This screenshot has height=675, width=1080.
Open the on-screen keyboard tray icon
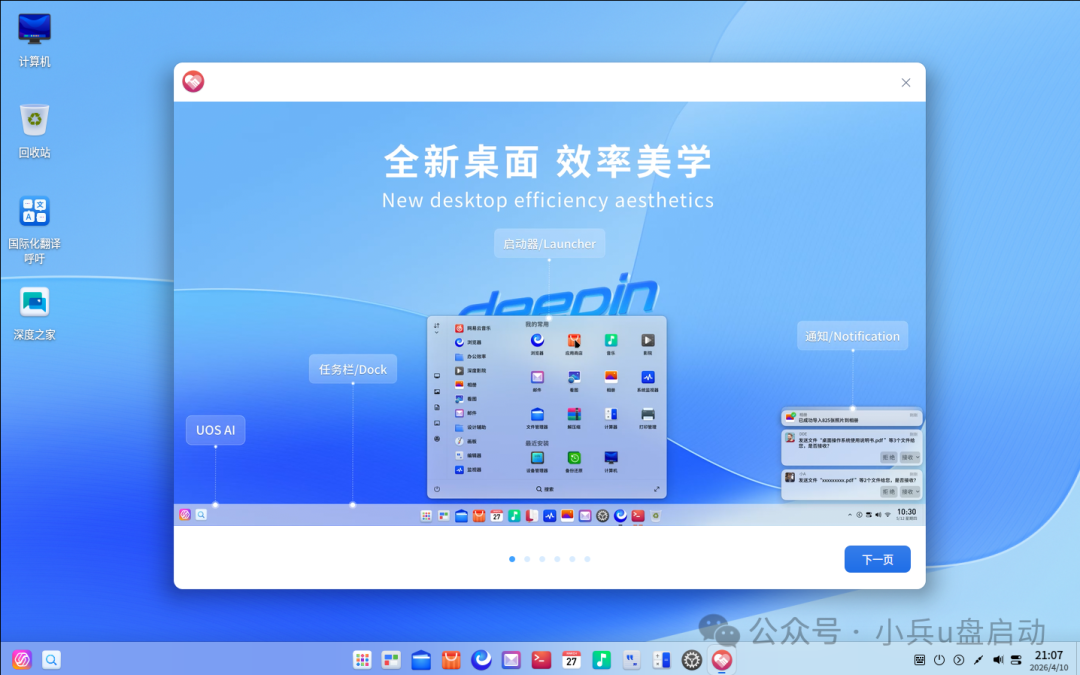(920, 660)
